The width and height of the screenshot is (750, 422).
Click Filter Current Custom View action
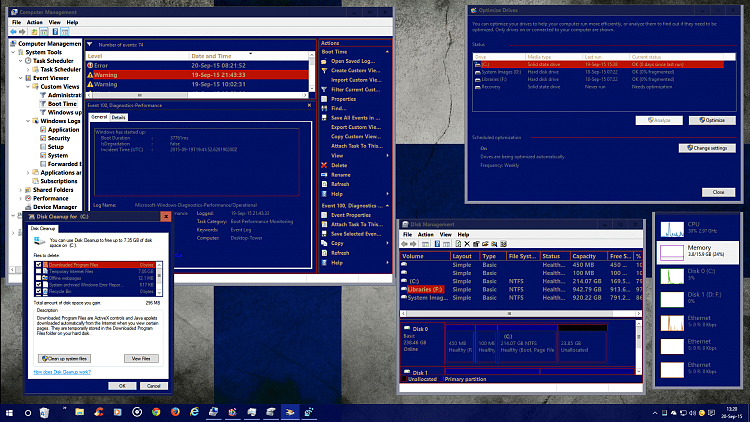click(x=355, y=89)
